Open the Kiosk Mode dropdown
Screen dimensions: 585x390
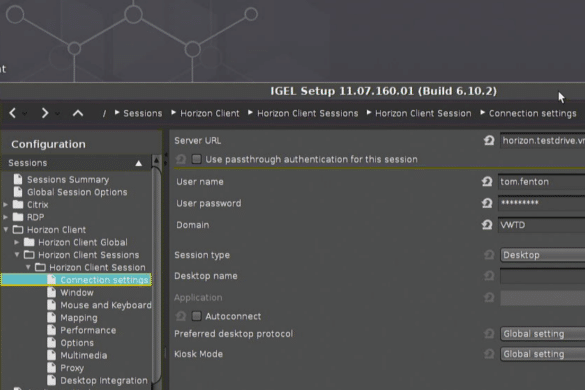coord(542,354)
